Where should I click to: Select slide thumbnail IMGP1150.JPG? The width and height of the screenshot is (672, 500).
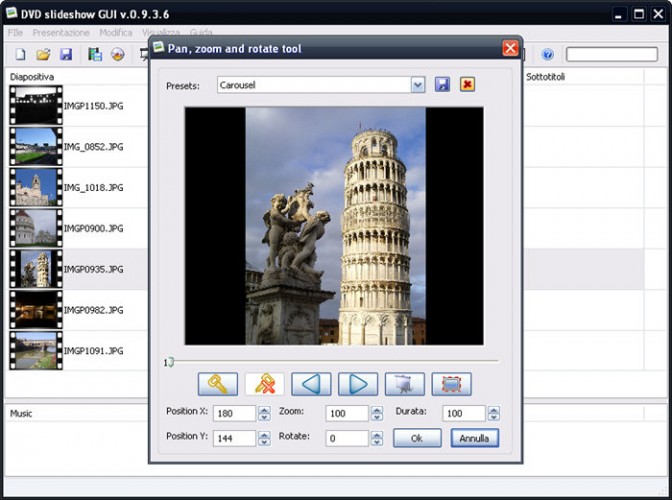[x=36, y=105]
